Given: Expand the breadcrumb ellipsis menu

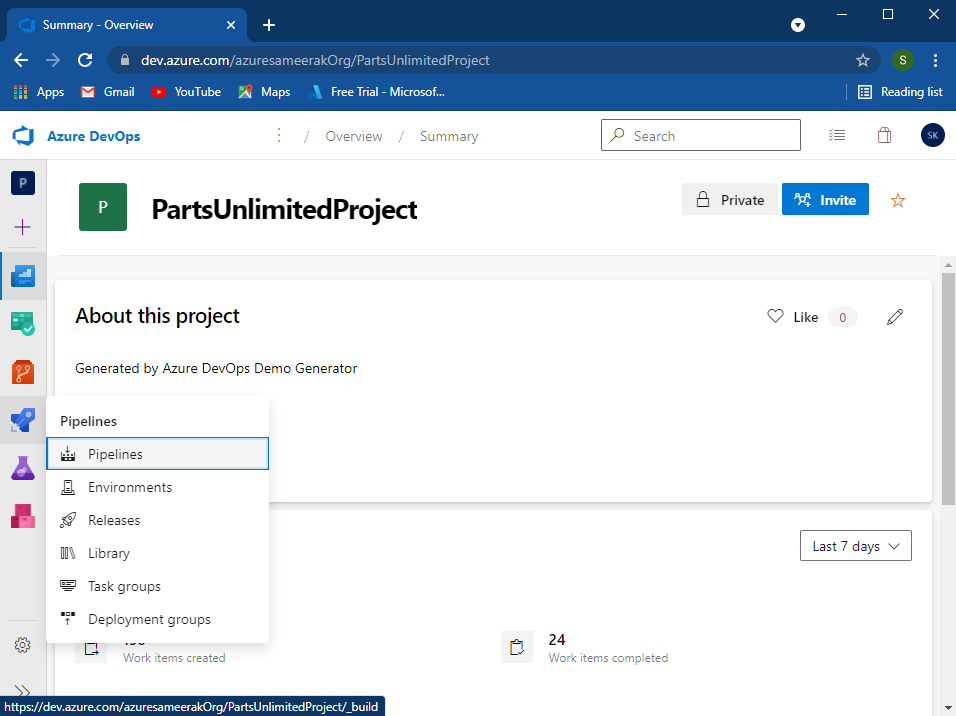Looking at the screenshot, I should pyautogui.click(x=279, y=135).
